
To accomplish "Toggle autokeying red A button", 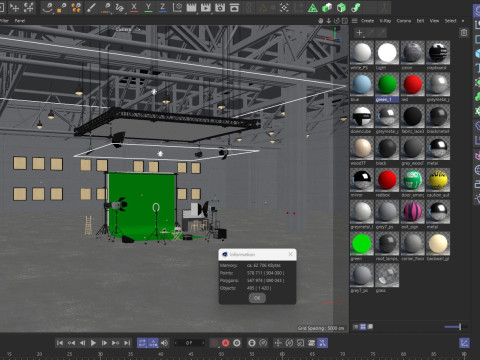I will pos(226,343).
